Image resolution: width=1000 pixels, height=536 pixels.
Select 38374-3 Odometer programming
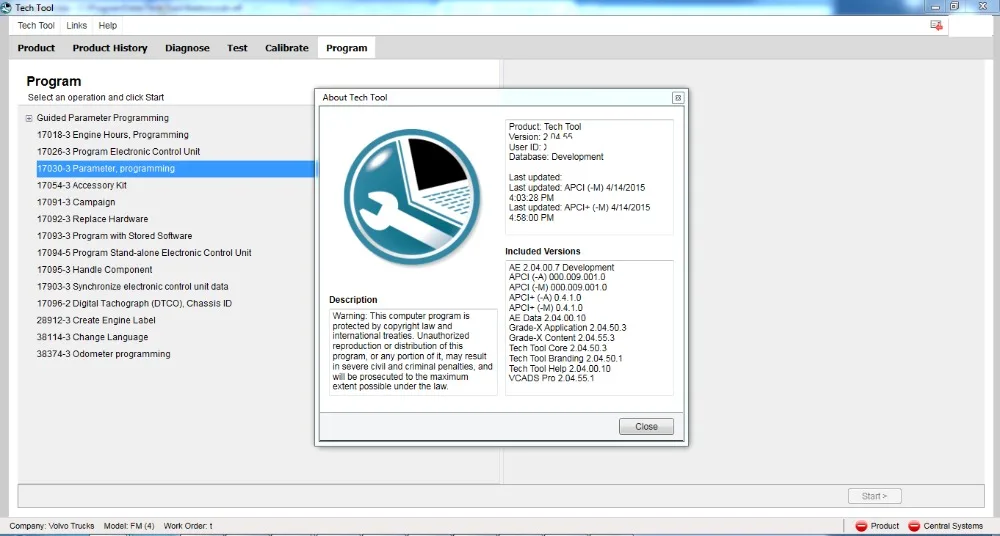coord(103,354)
